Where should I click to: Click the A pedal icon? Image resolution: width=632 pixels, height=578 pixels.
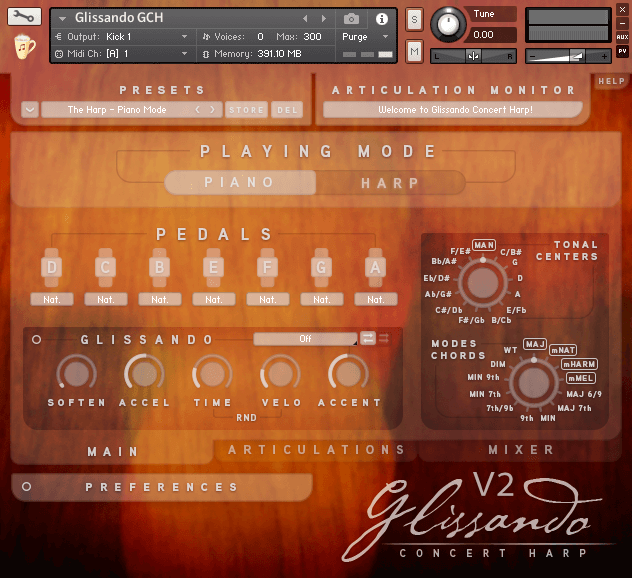pos(375,267)
